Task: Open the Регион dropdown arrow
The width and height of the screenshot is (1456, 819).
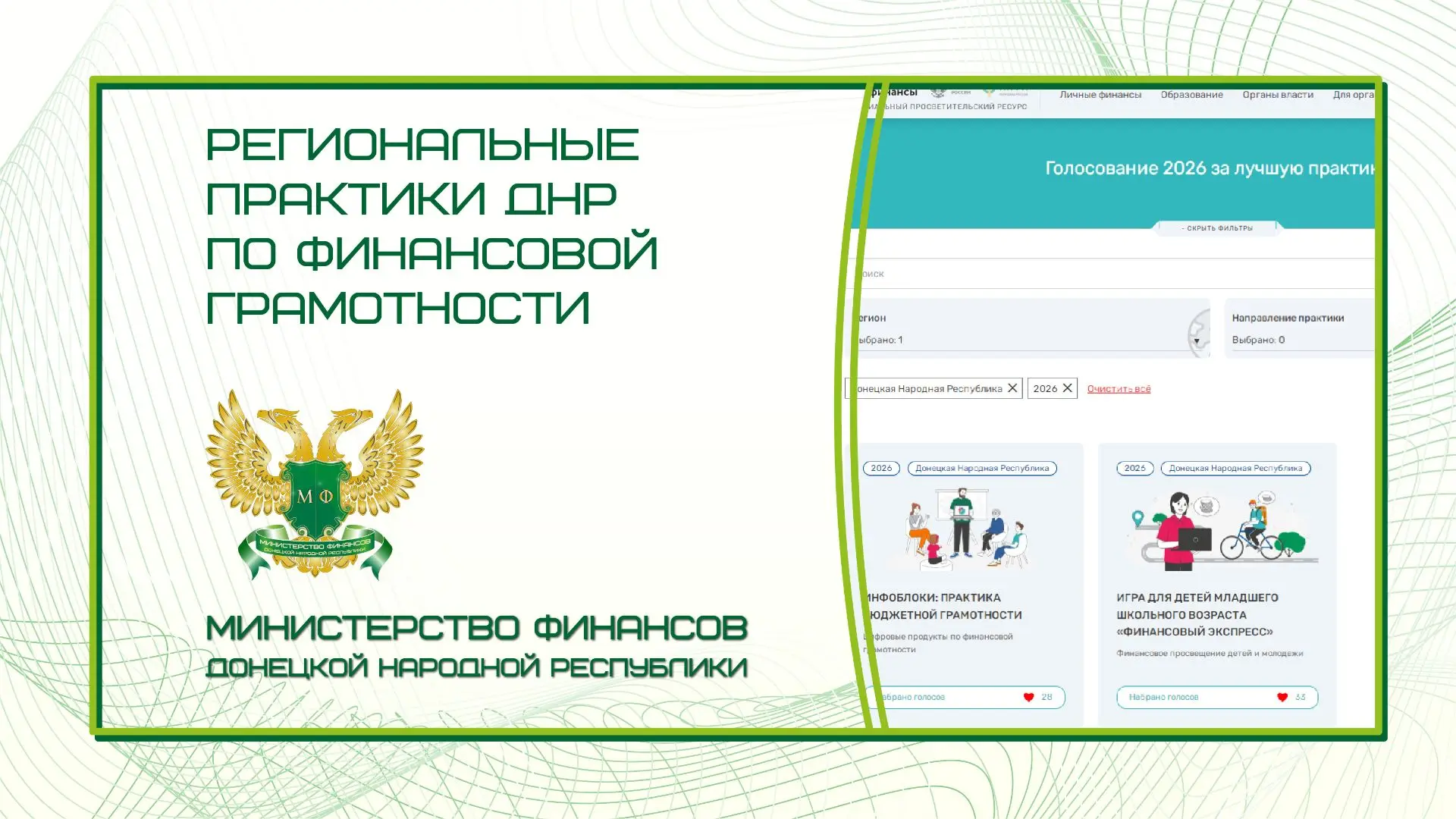Action: (1197, 341)
